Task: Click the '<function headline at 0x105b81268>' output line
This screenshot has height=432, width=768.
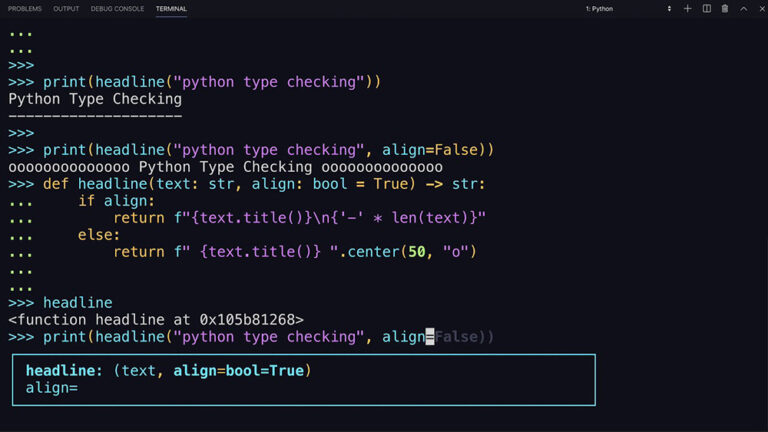Action: (x=156, y=320)
